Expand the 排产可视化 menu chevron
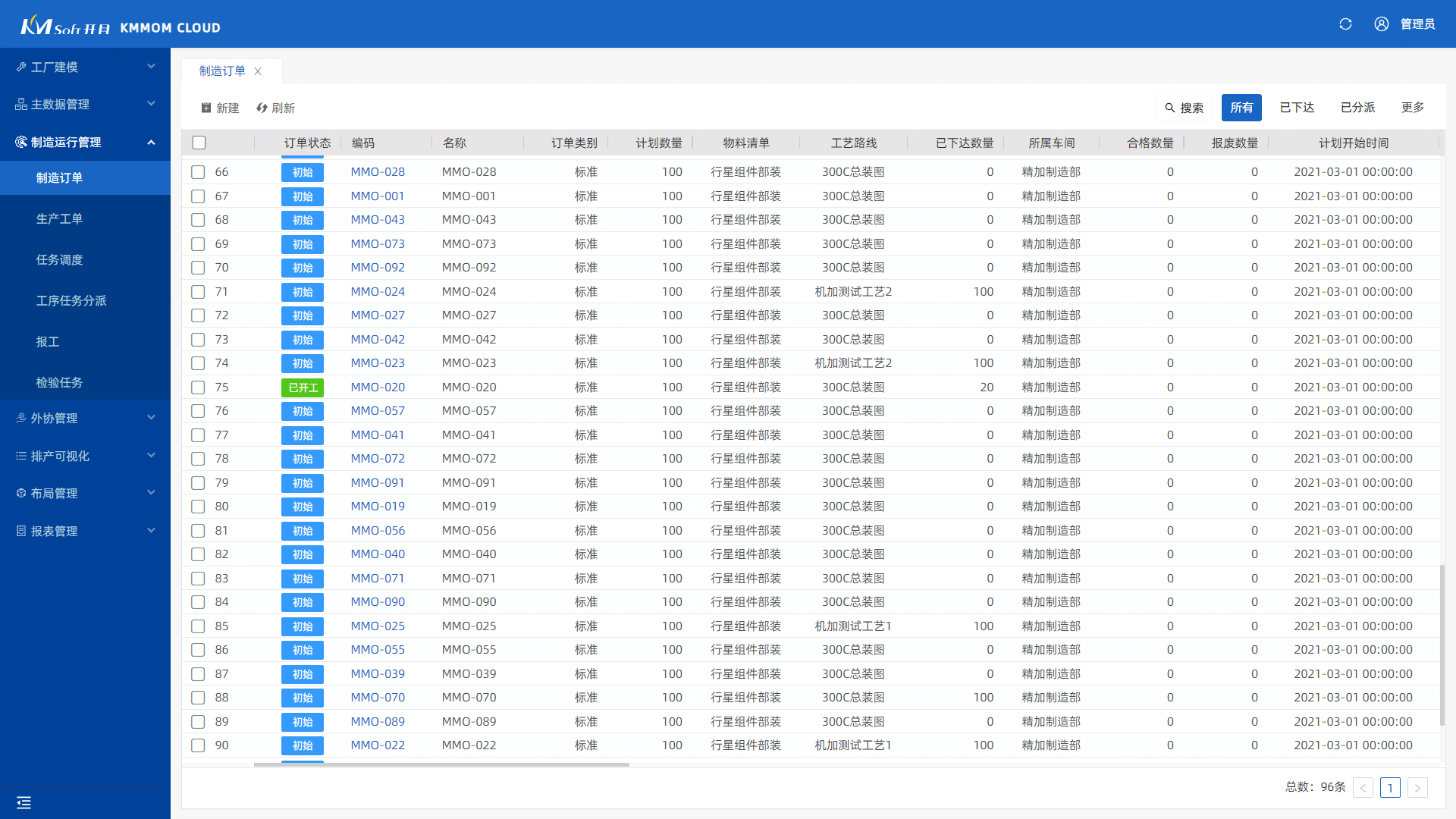1456x819 pixels. point(151,456)
